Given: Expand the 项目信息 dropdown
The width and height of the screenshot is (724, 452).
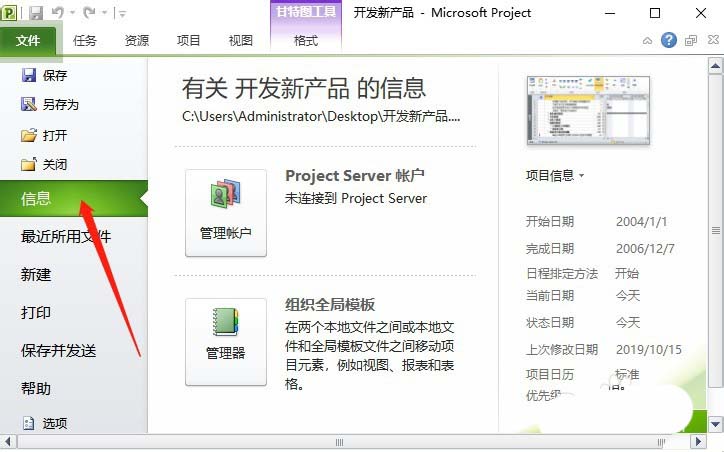Looking at the screenshot, I should pyautogui.click(x=555, y=176).
